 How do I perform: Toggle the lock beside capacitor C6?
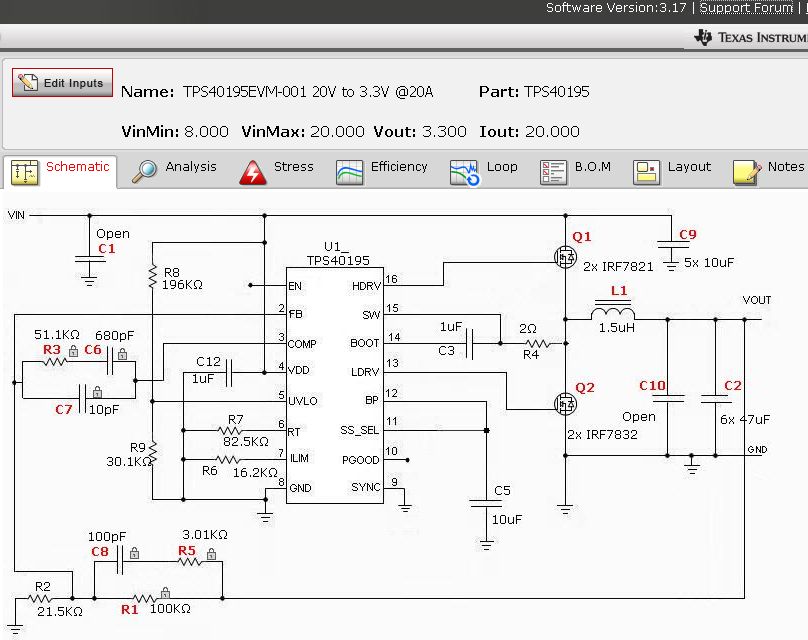coord(123,354)
